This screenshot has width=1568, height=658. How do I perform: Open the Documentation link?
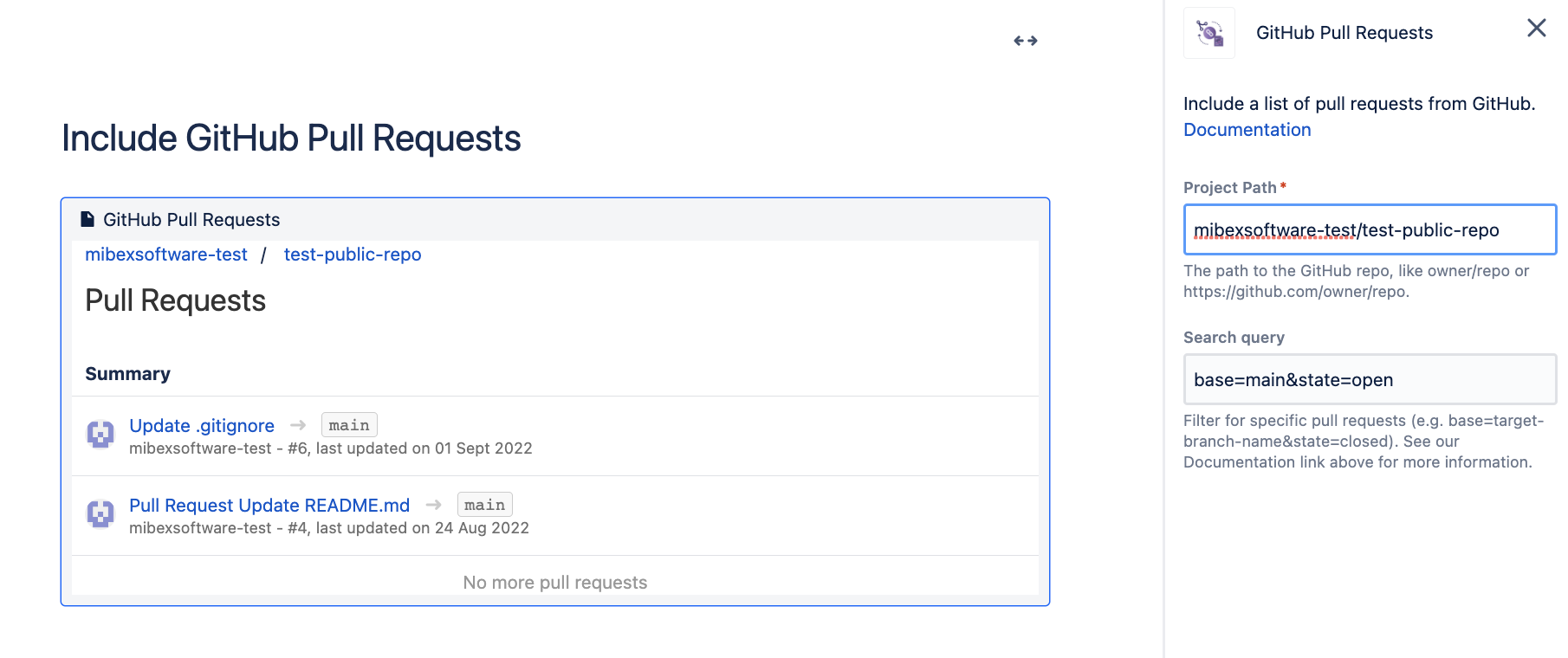click(x=1247, y=130)
